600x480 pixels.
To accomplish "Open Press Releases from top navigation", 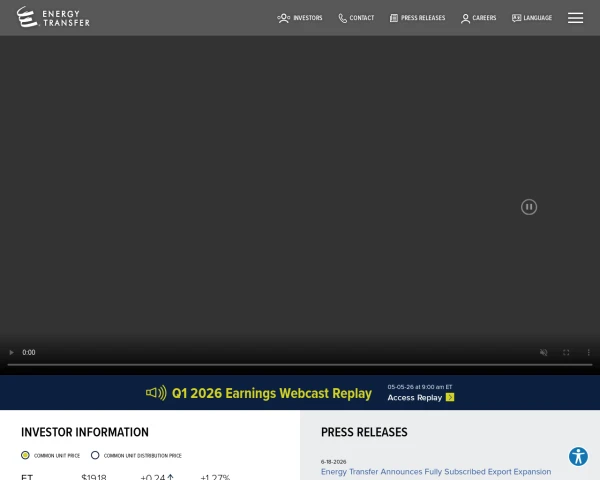I will point(417,18).
